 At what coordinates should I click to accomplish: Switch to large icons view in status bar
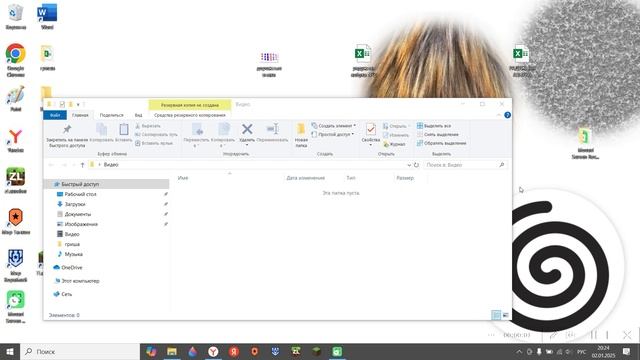click(x=506, y=315)
